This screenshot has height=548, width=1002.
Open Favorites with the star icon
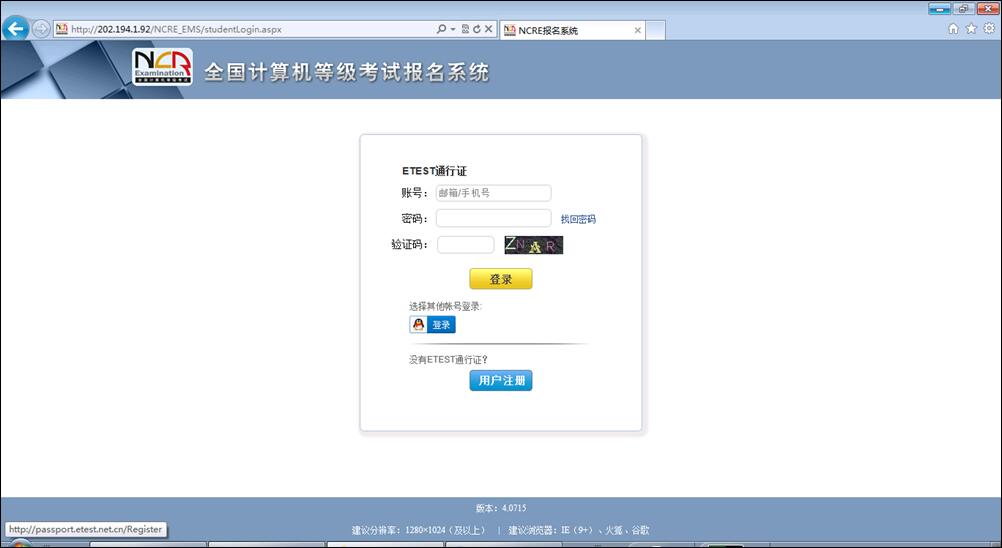(x=971, y=29)
